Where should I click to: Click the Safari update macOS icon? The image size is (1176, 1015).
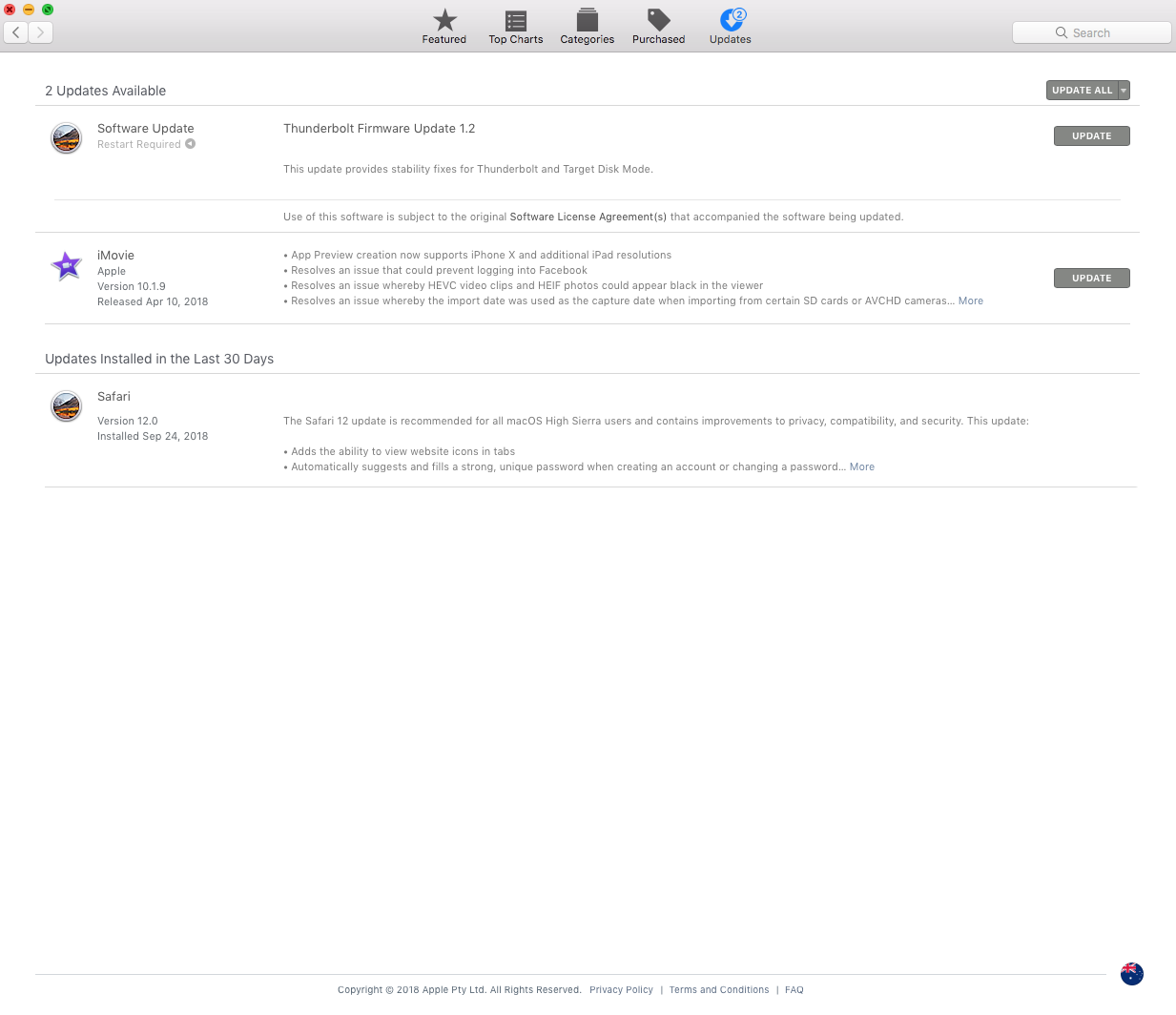coord(67,406)
